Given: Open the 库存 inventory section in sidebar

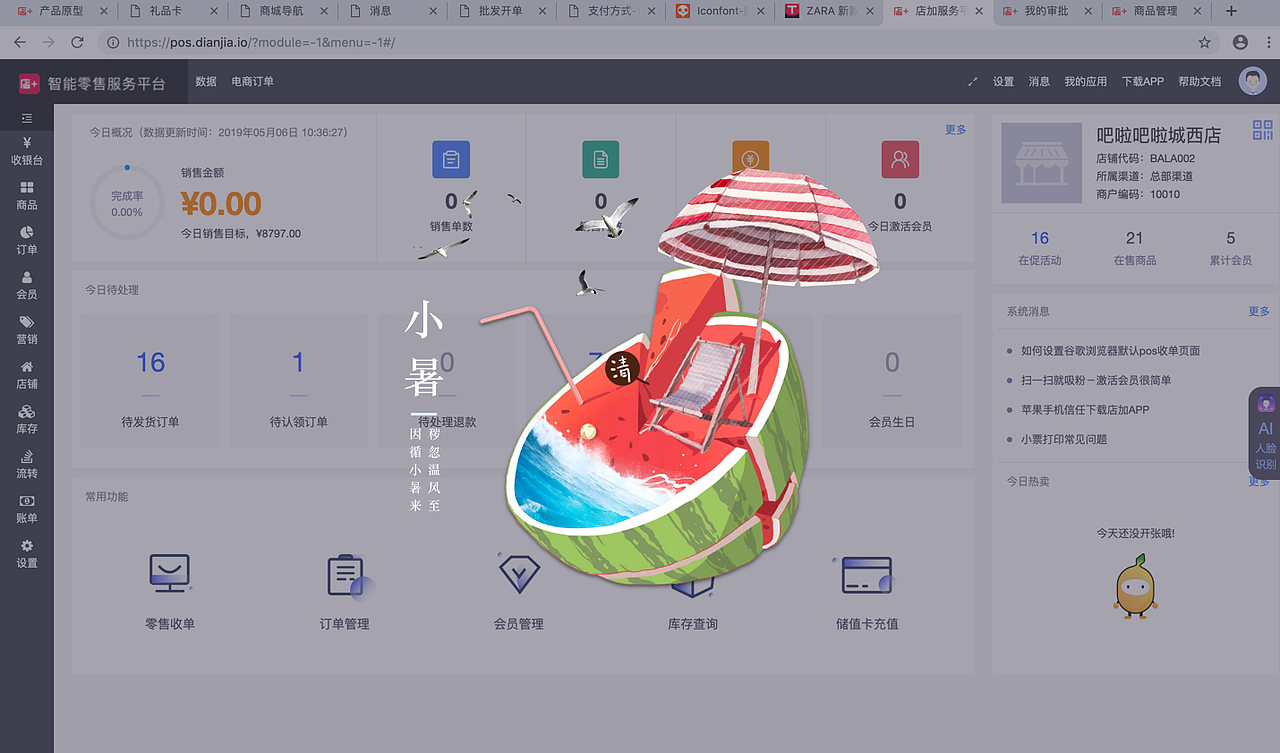Looking at the screenshot, I should click(27, 420).
